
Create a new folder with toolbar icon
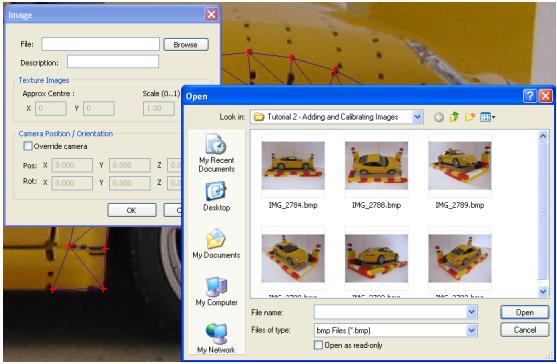(x=470, y=117)
